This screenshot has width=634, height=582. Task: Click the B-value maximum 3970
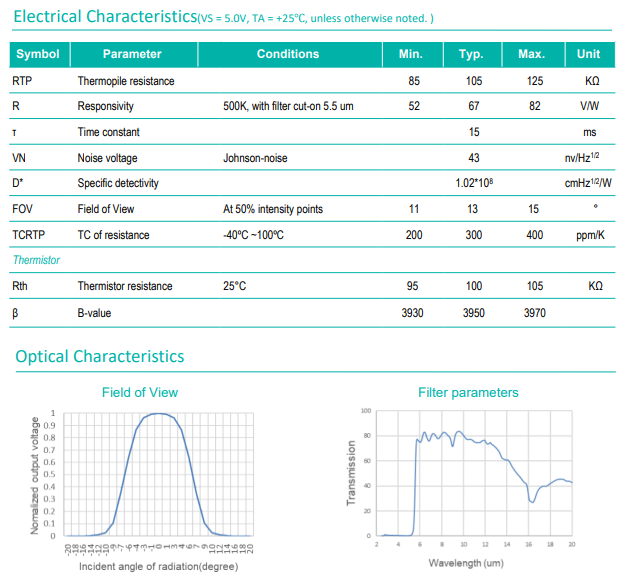533,313
